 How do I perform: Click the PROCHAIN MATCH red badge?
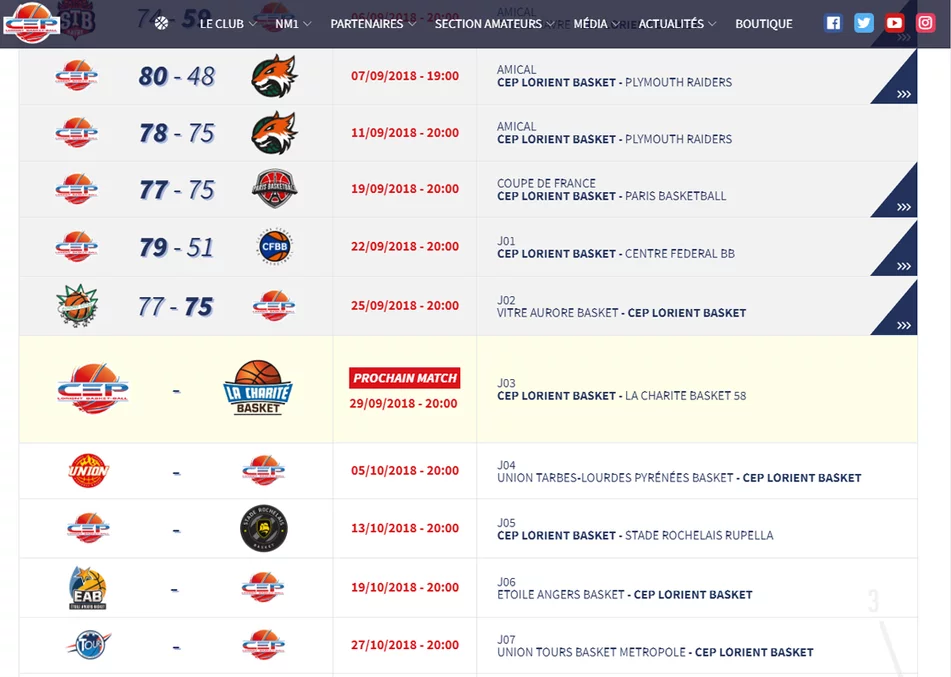click(404, 378)
